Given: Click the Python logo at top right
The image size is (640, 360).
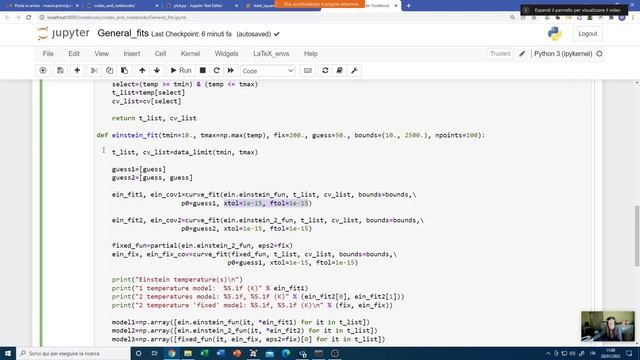Looking at the screenshot, I should 555,34.
